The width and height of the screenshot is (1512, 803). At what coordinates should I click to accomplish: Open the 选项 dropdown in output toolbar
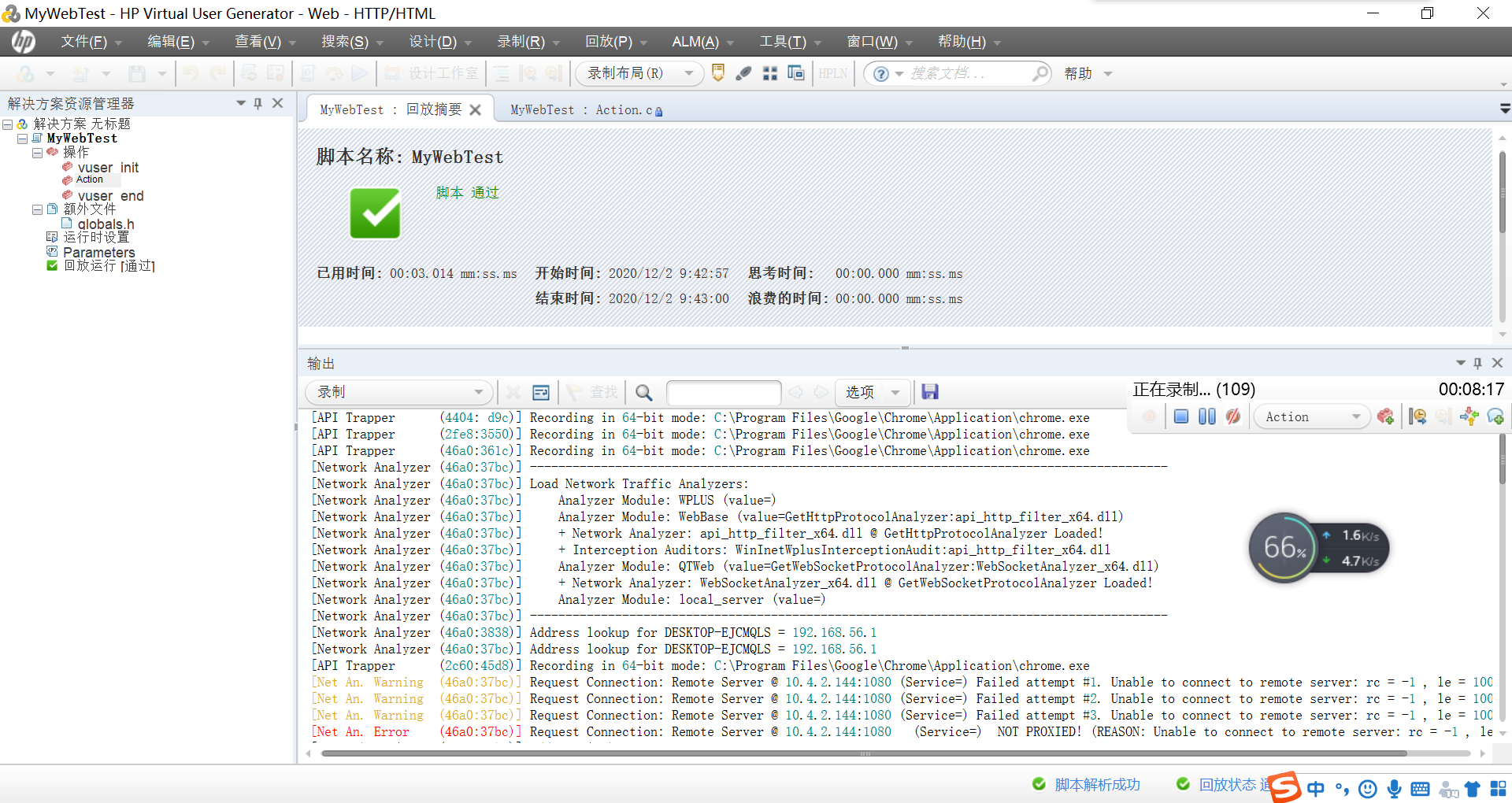pos(873,392)
